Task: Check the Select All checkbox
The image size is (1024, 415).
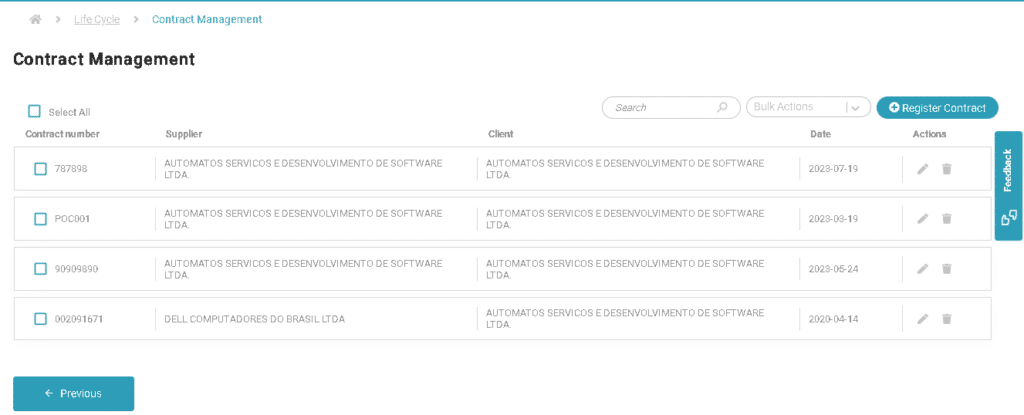Action: (x=35, y=112)
